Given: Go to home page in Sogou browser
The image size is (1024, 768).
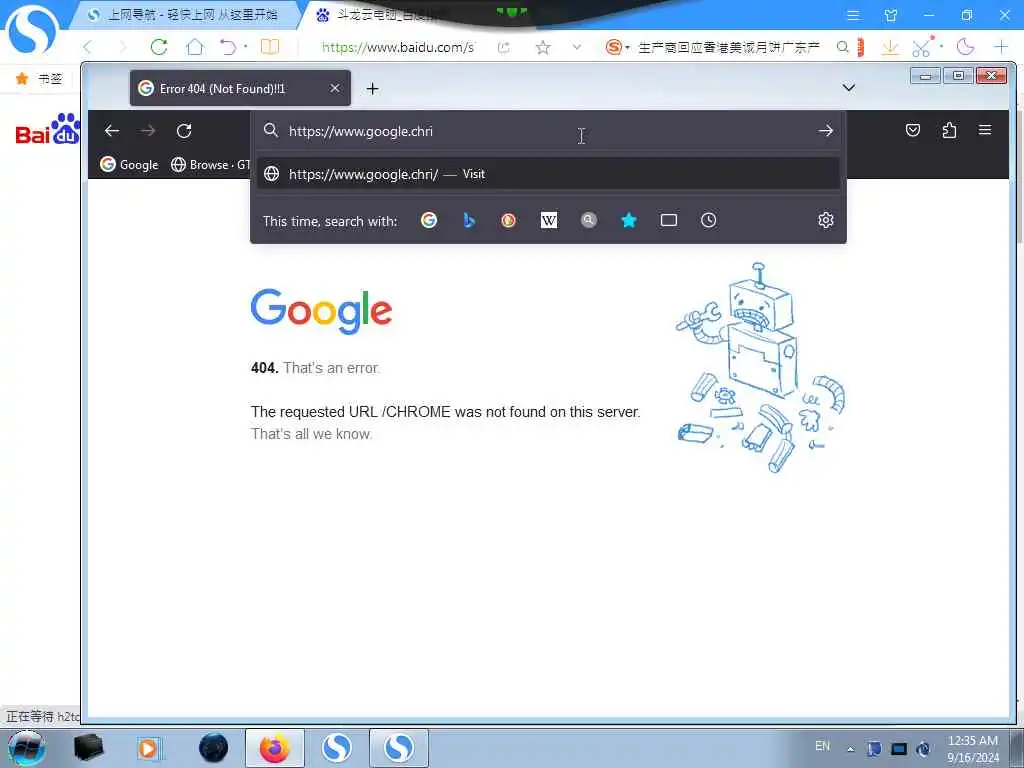Looking at the screenshot, I should pyautogui.click(x=195, y=46).
